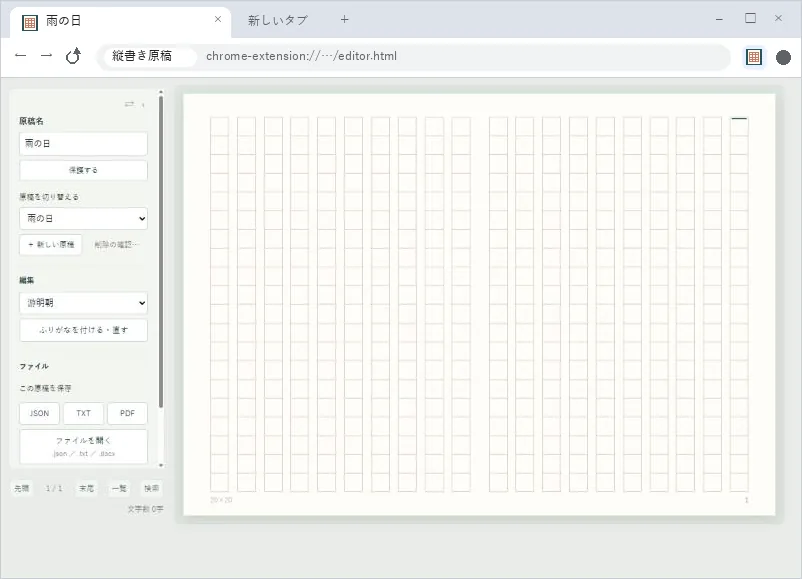802x579 pixels.
Task: Open a new tab with the plus button
Action: click(345, 19)
